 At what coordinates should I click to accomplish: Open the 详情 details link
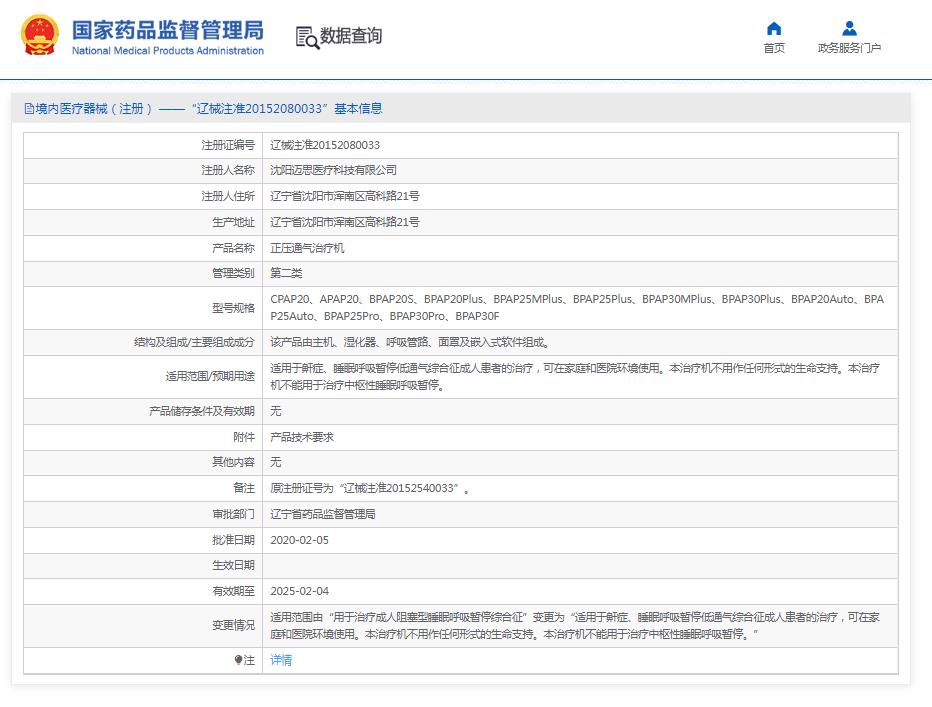point(280,660)
